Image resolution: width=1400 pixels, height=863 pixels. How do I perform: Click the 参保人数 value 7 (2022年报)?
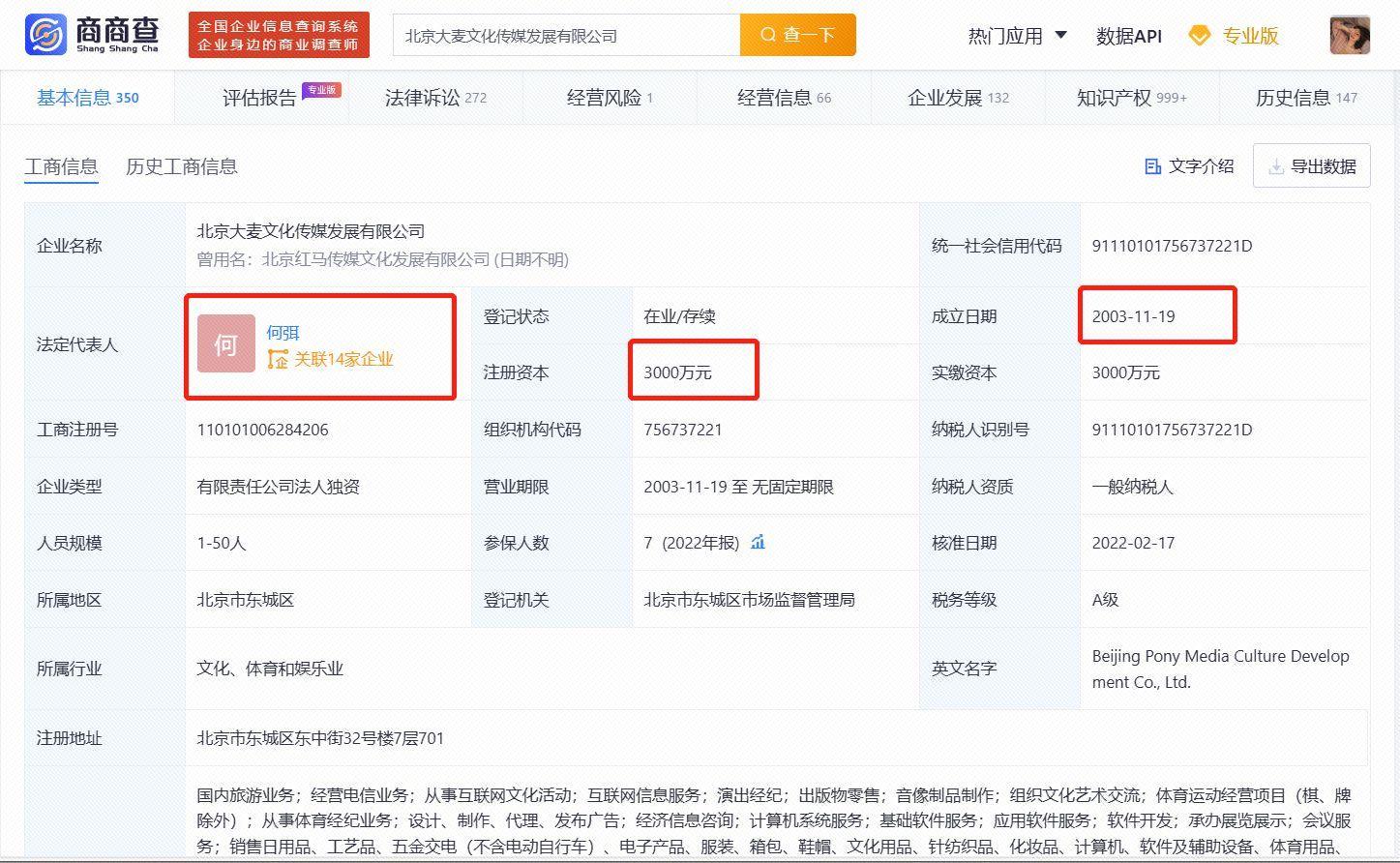point(691,543)
